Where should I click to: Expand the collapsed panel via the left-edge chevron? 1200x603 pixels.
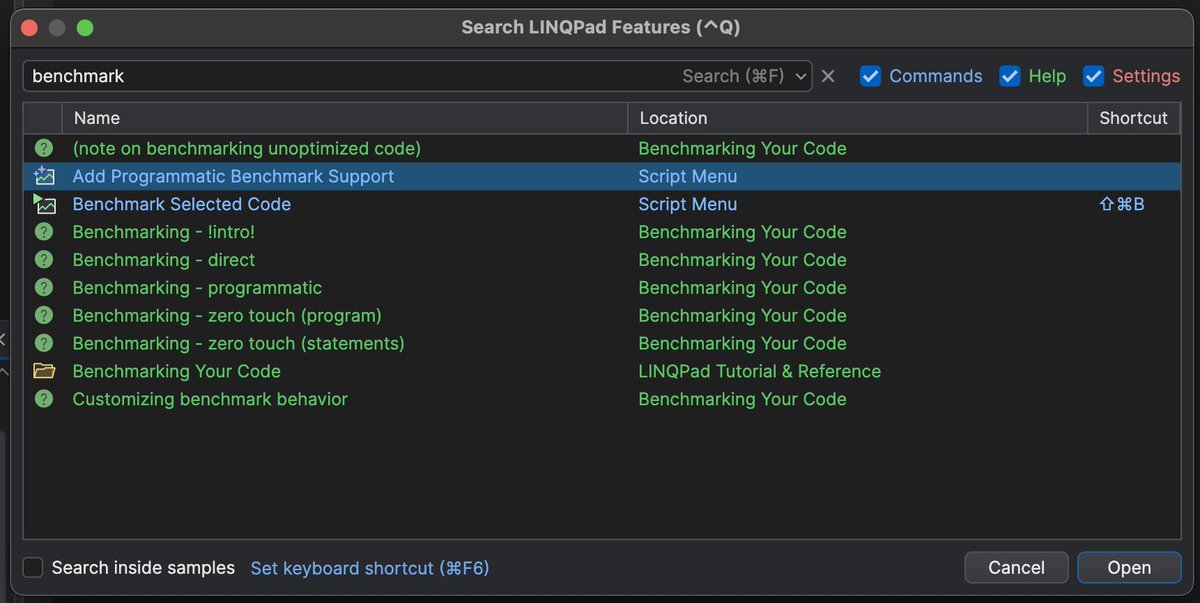[4, 340]
